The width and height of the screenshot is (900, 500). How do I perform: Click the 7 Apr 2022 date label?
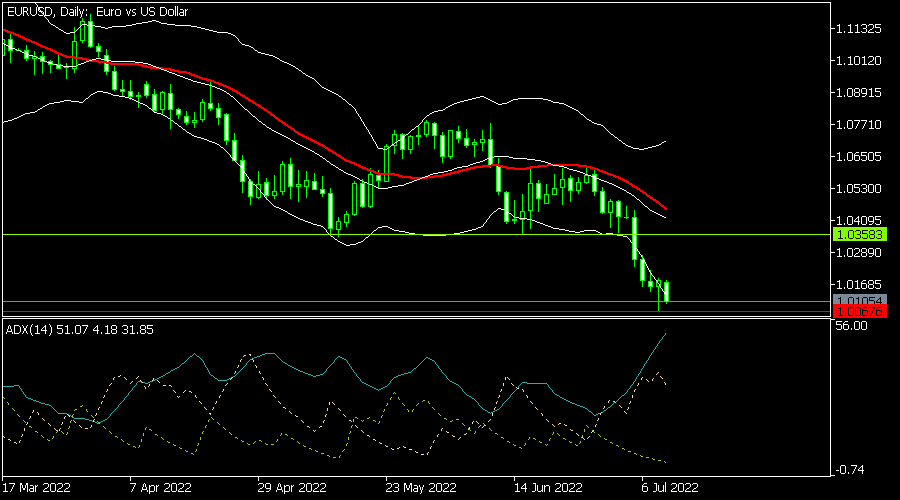tap(160, 488)
